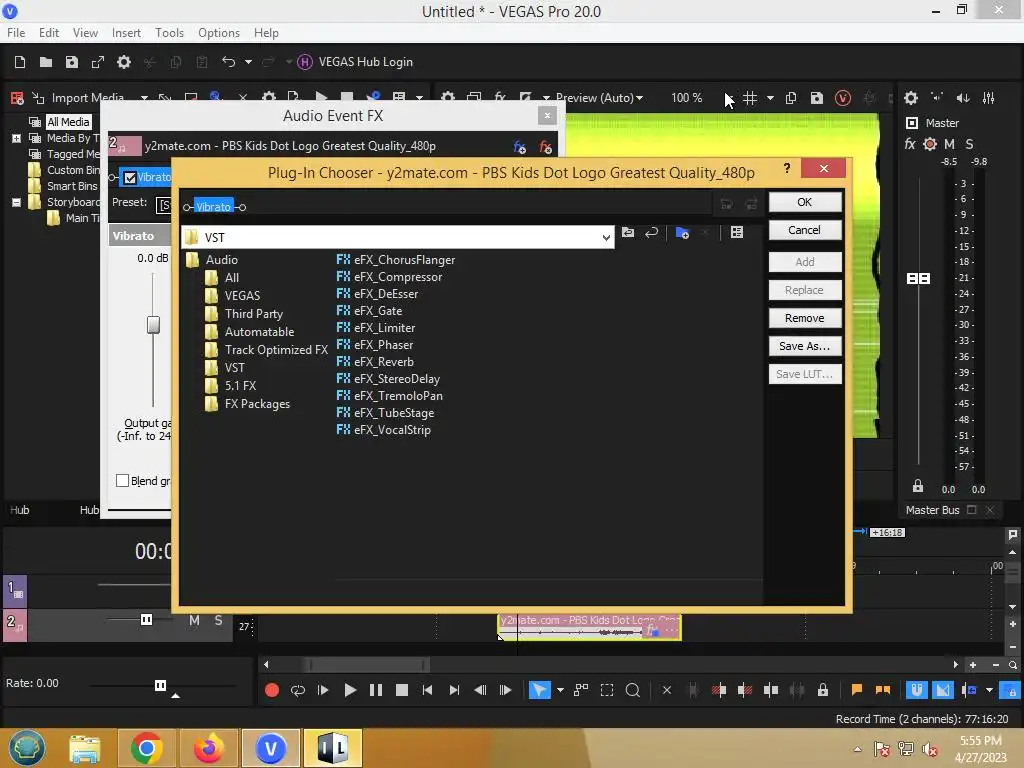
Task: Toggle Loop Playback in transport bar
Action: tap(298, 690)
